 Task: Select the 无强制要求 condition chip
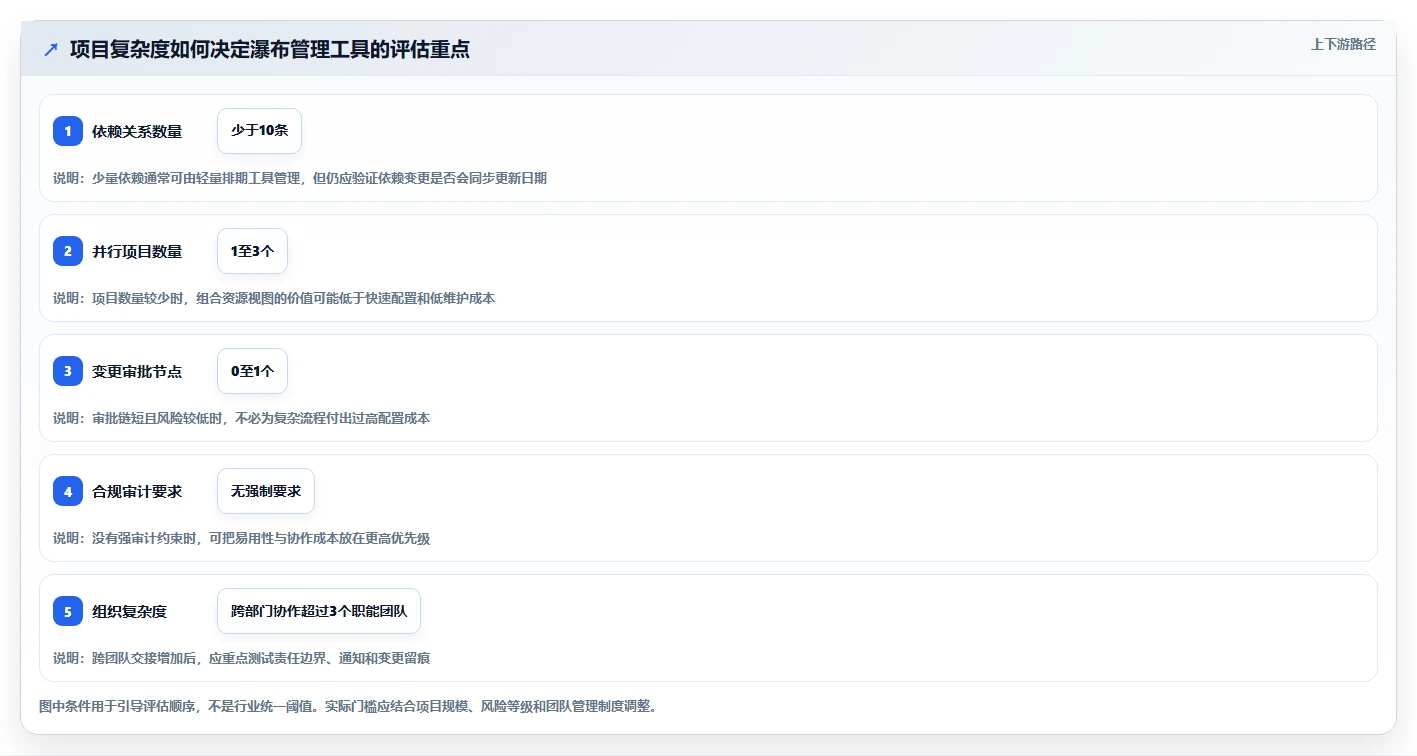(x=266, y=491)
